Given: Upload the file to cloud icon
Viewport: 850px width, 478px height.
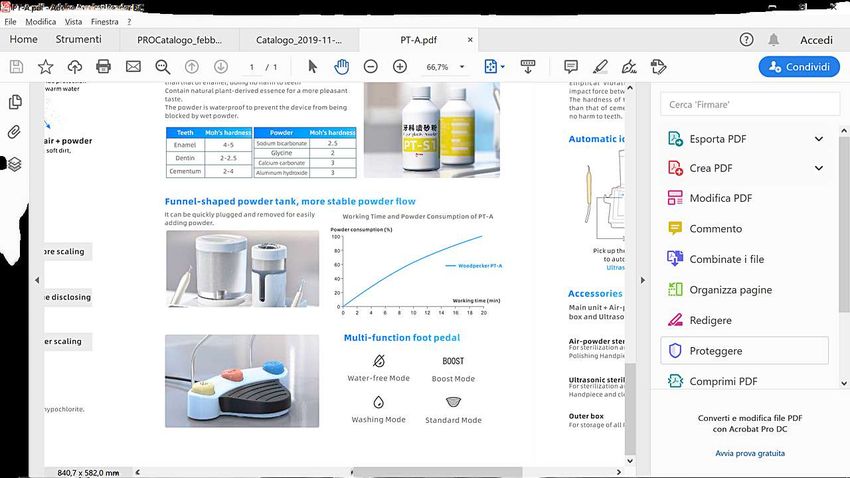Looking at the screenshot, I should (x=75, y=67).
